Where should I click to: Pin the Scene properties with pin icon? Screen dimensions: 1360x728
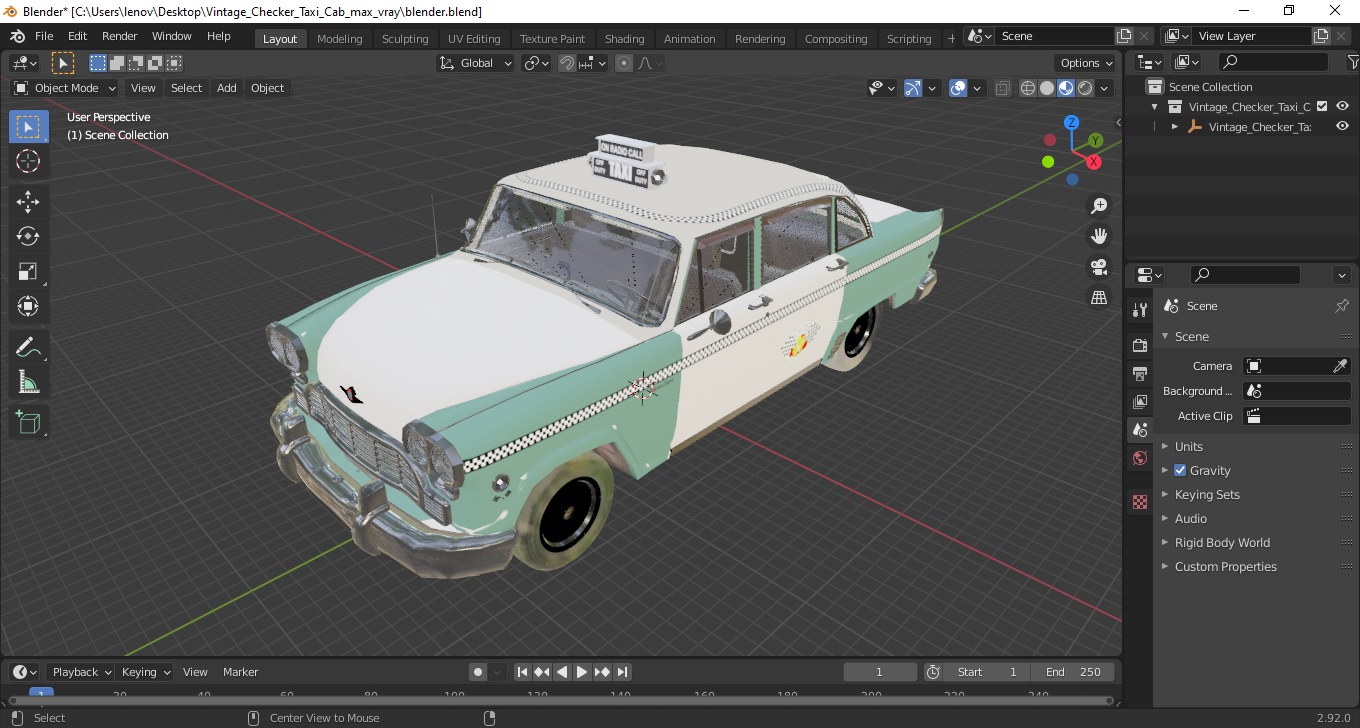point(1342,306)
